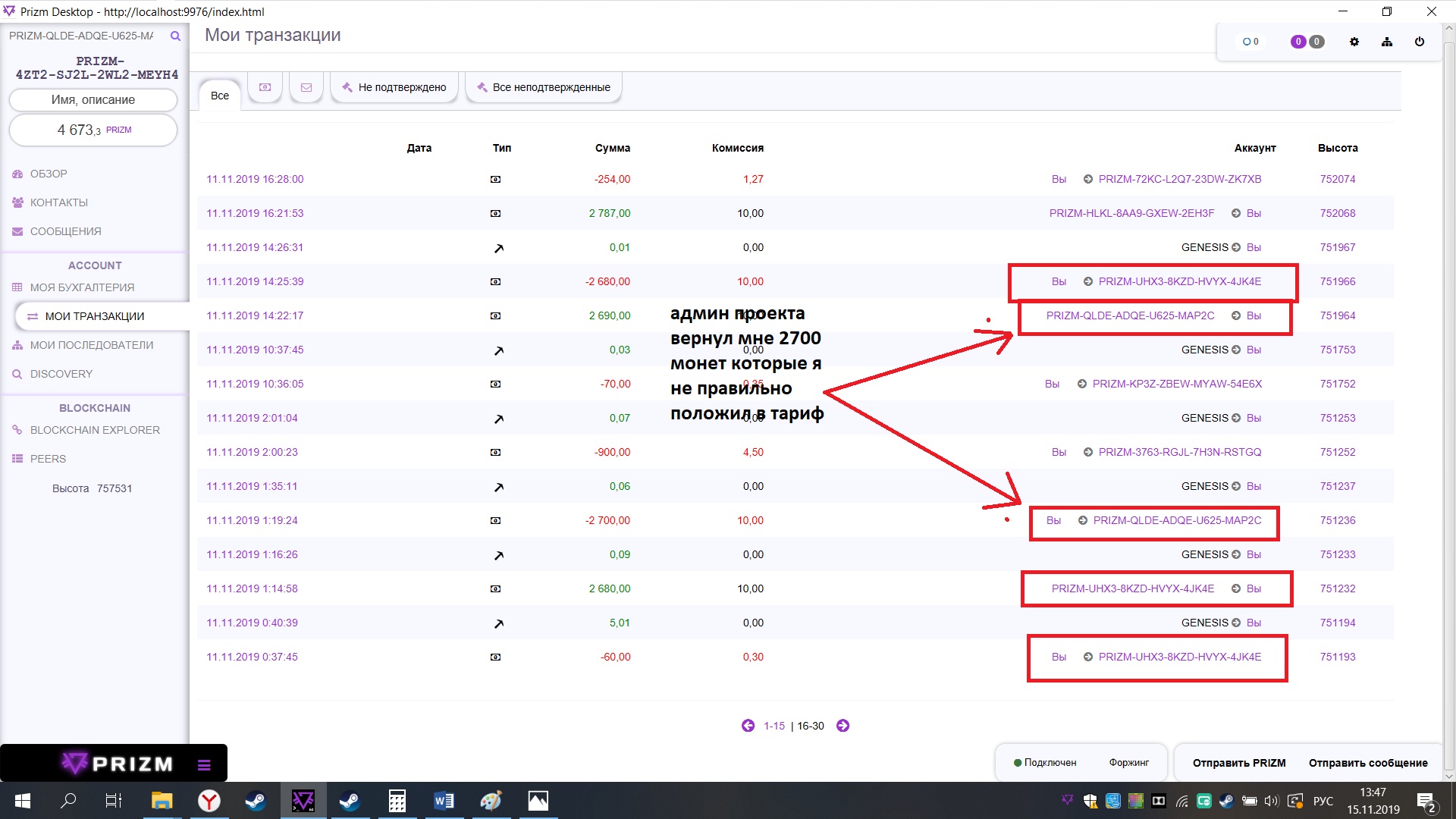1456x819 pixels.
Task: Open account PRIZM-3763-RGJL-7H3N-RSTGQ
Action: coord(1180,452)
